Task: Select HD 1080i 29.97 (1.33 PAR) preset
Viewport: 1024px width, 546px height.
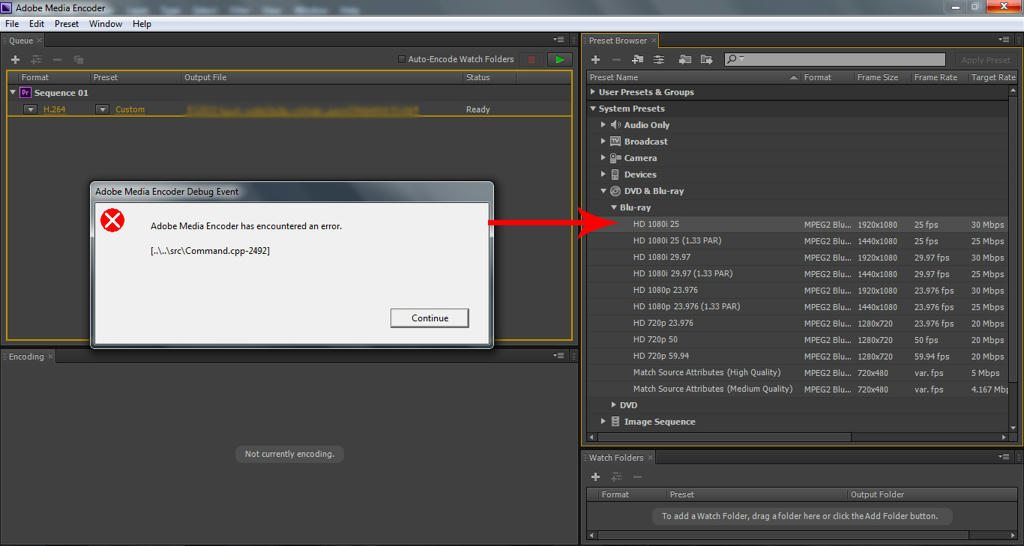Action: point(797,274)
